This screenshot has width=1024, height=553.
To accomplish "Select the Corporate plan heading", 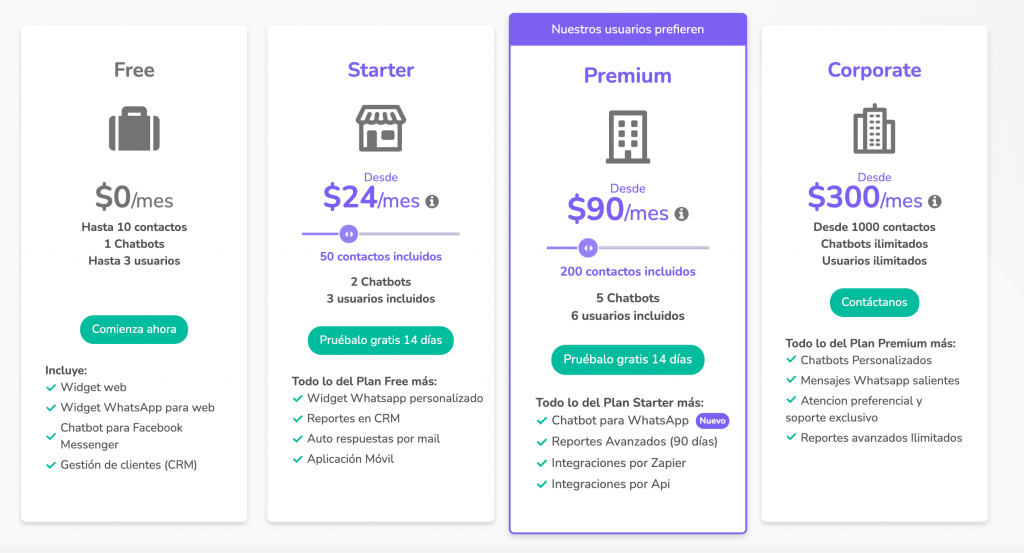I will pyautogui.click(x=873, y=70).
